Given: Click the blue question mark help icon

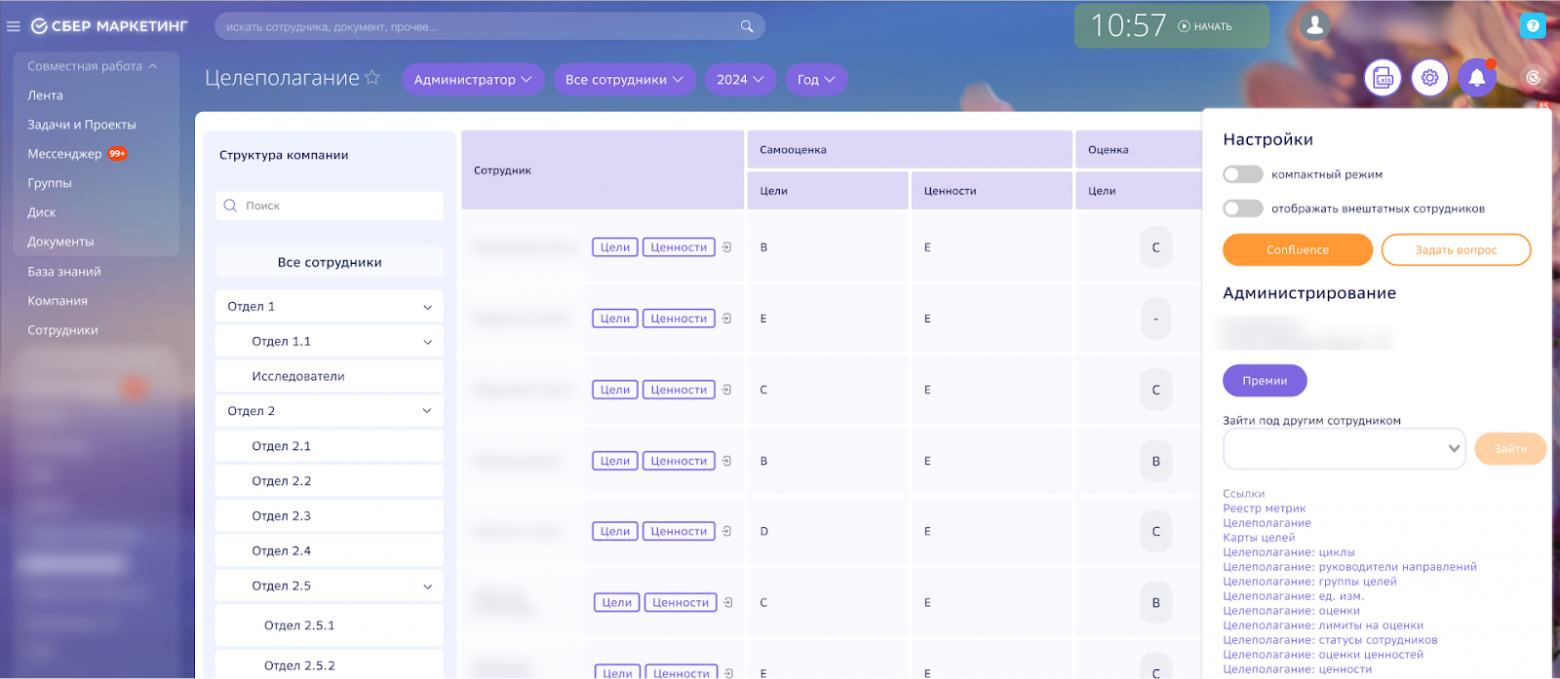Looking at the screenshot, I should [1531, 27].
